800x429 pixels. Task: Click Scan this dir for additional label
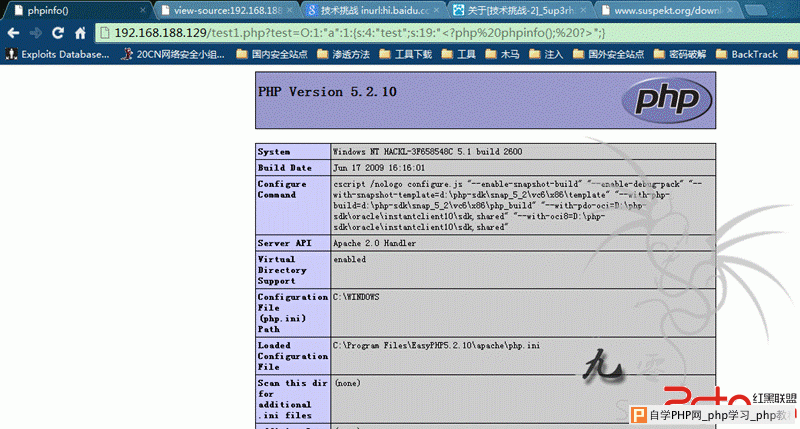click(293, 399)
